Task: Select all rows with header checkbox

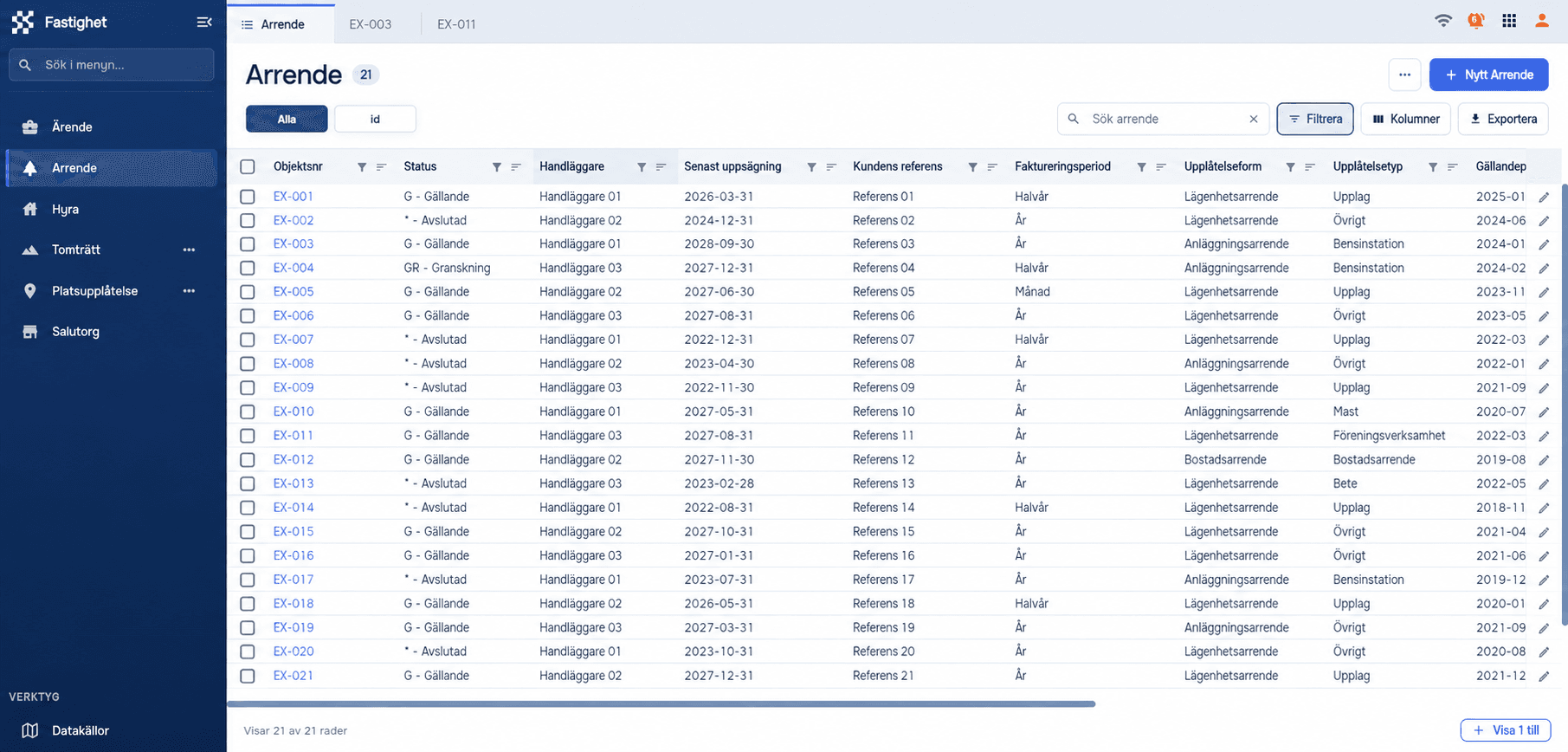Action: tap(248, 166)
